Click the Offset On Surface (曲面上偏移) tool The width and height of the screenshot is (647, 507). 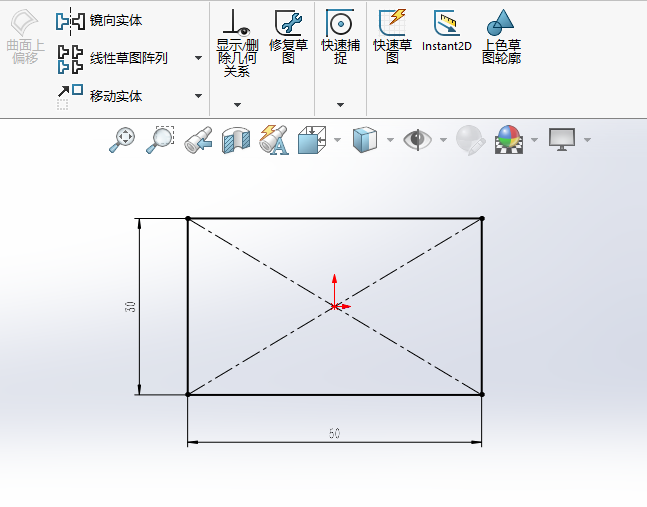[25, 37]
